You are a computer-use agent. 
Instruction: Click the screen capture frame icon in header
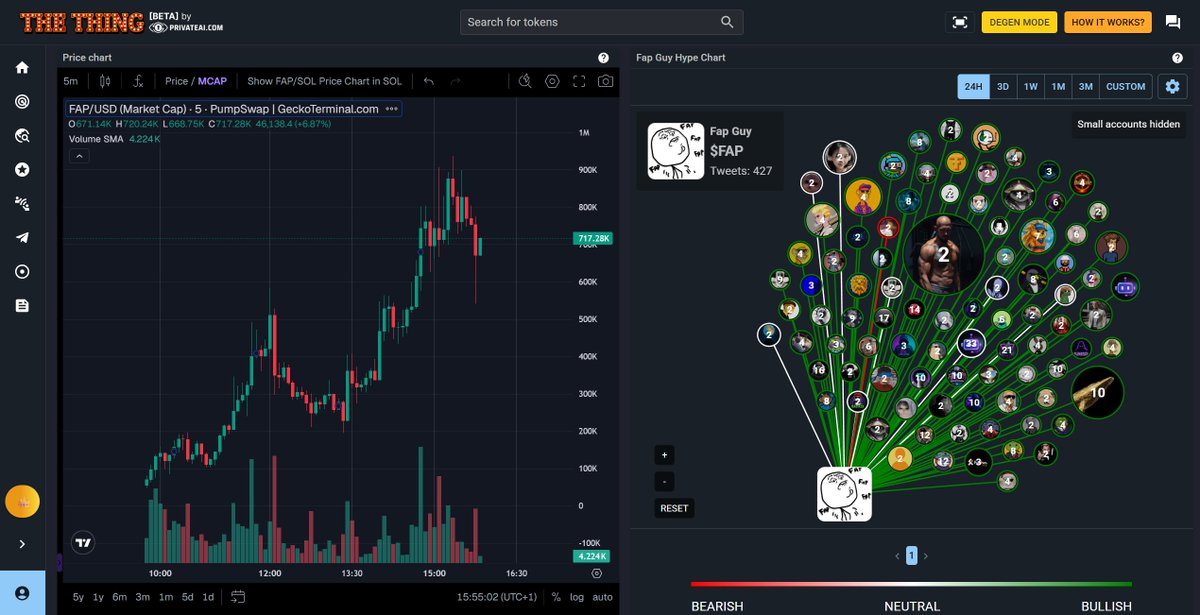click(x=960, y=22)
